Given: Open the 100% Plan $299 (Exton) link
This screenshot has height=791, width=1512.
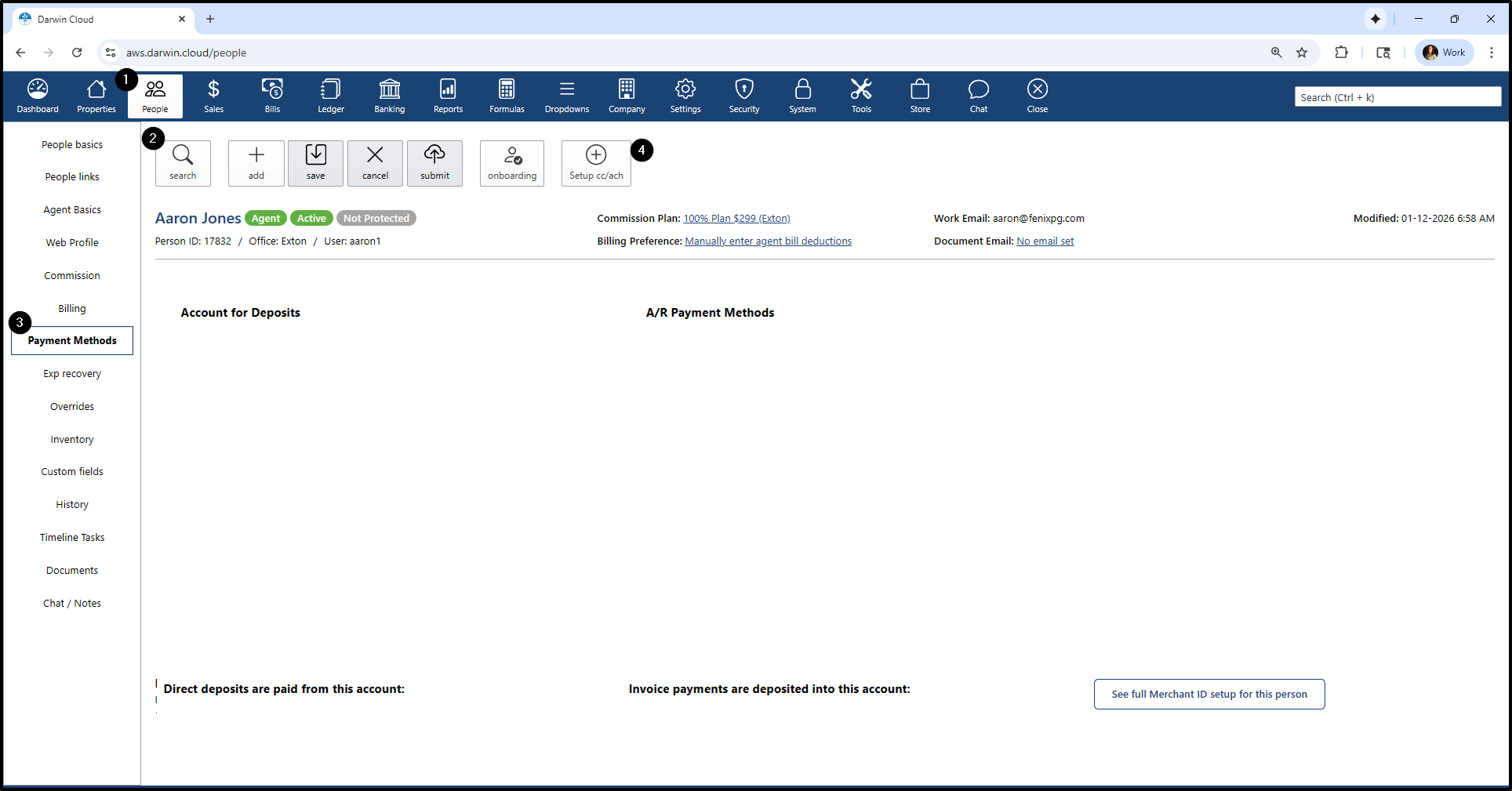Looking at the screenshot, I should (736, 219).
